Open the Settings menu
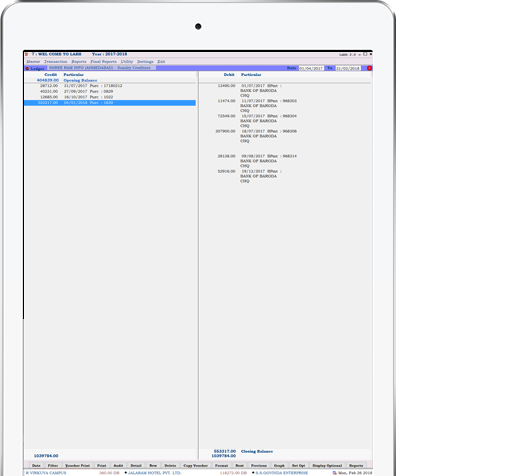Screen dimensions: 520x476 point(145,62)
